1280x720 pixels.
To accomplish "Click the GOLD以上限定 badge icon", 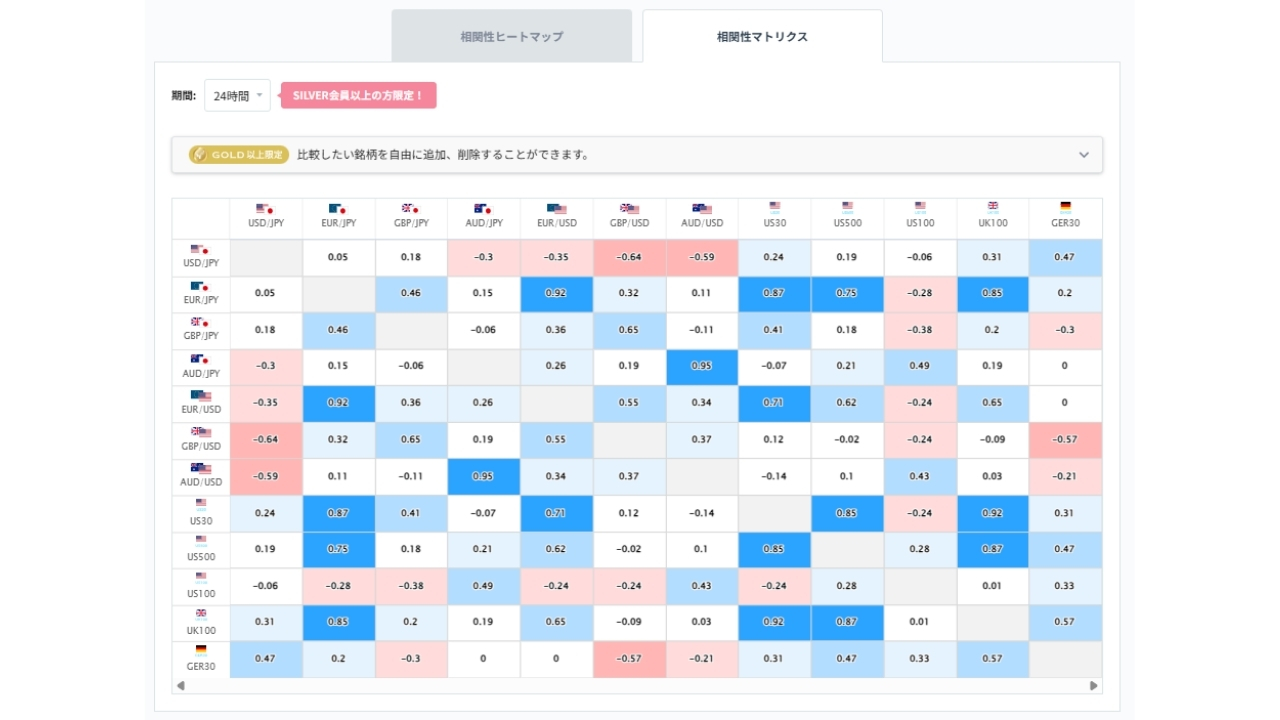I will [x=239, y=155].
